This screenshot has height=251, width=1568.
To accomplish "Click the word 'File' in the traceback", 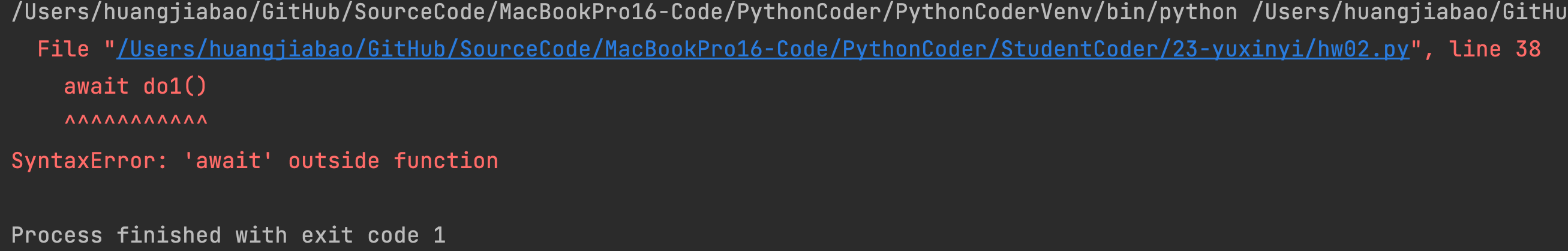I will tap(64, 49).
